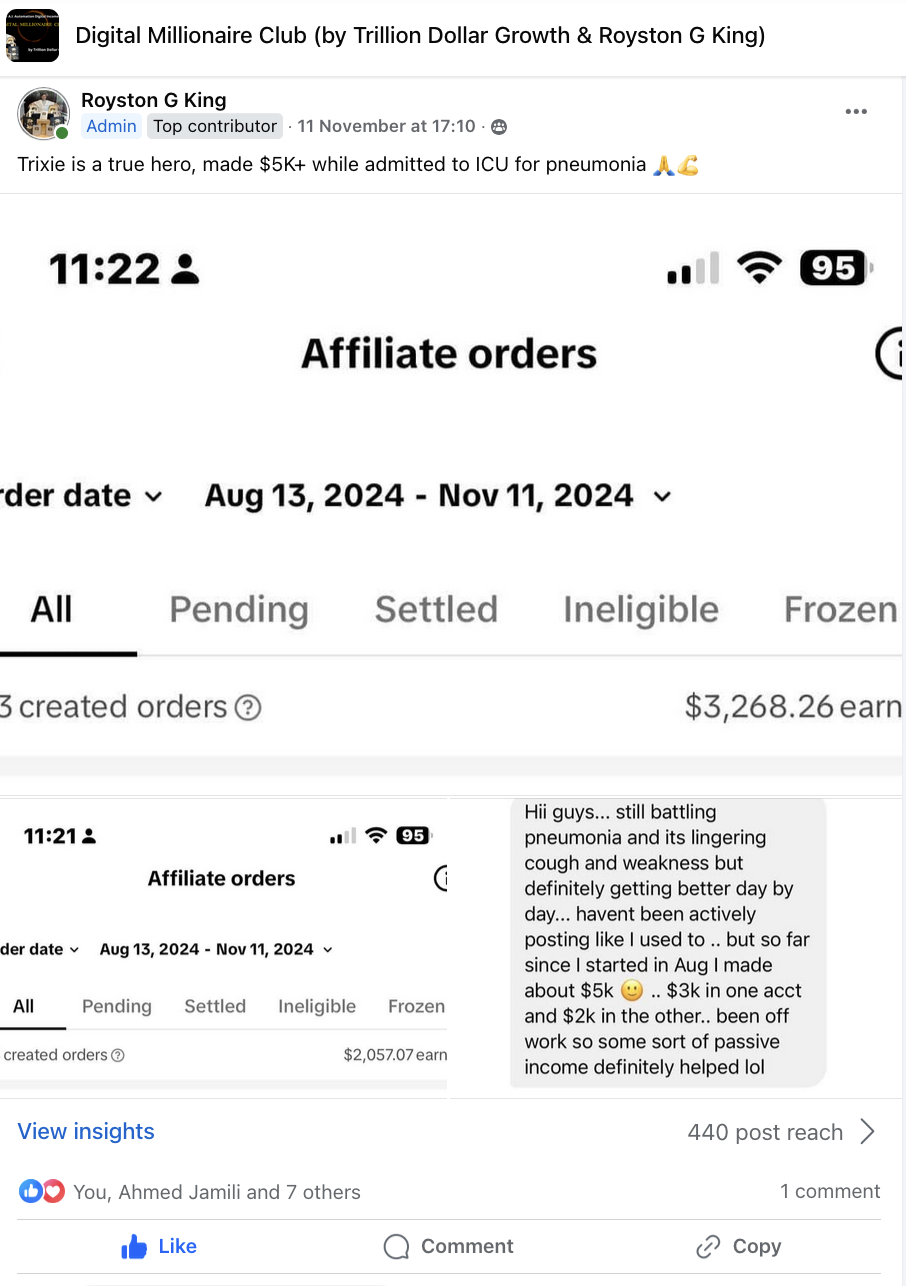Expand the order date filter dropdown
This screenshot has width=906, height=1286.
click(152, 496)
